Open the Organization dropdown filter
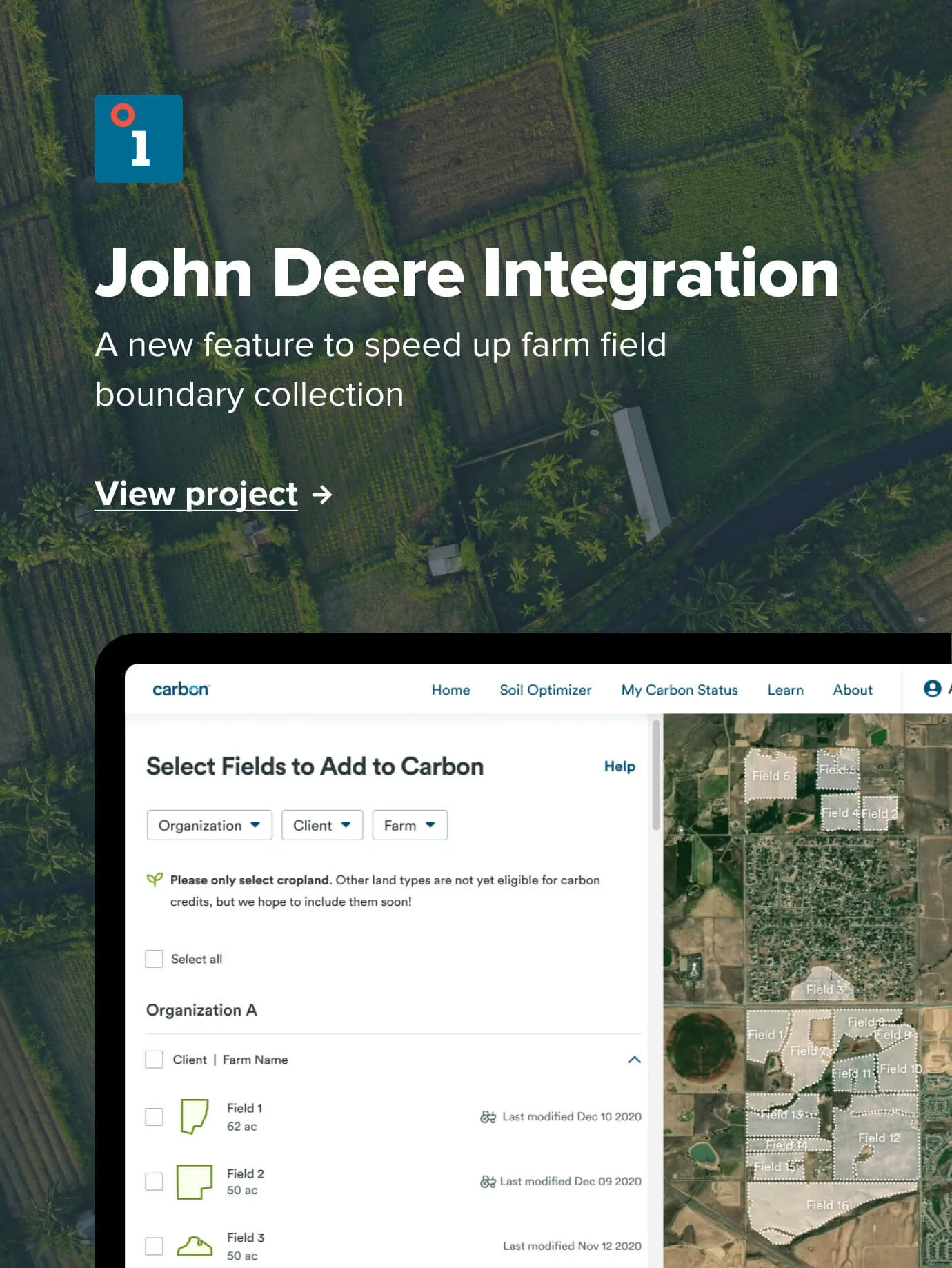 coord(210,825)
